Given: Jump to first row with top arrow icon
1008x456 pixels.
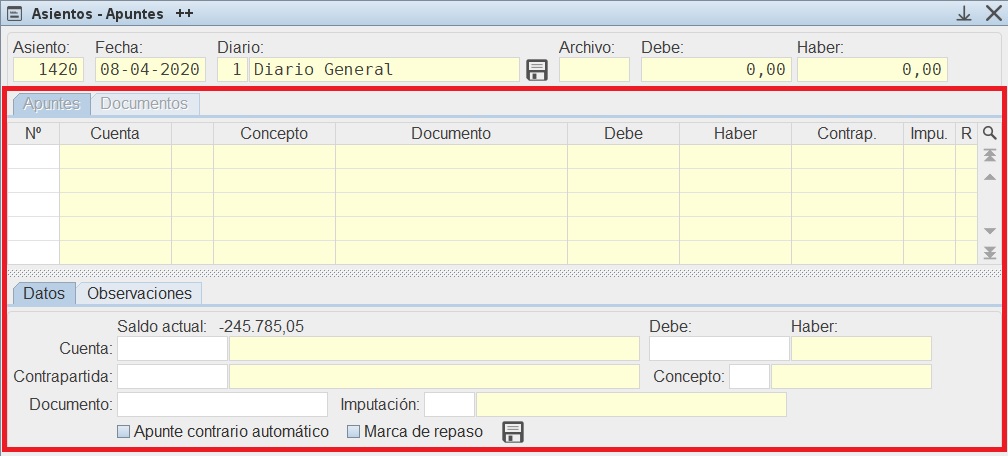Looking at the screenshot, I should click(x=989, y=156).
